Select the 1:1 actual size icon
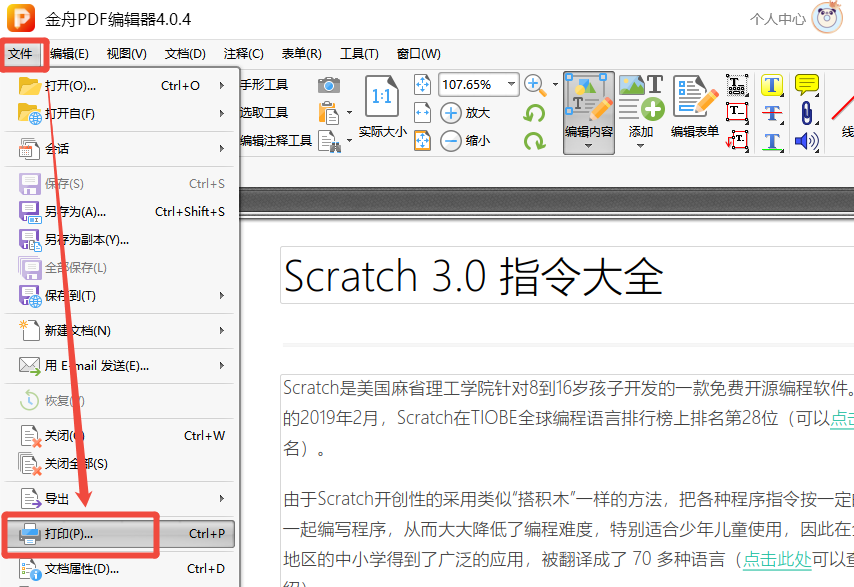This screenshot has width=854, height=587. coord(382,96)
